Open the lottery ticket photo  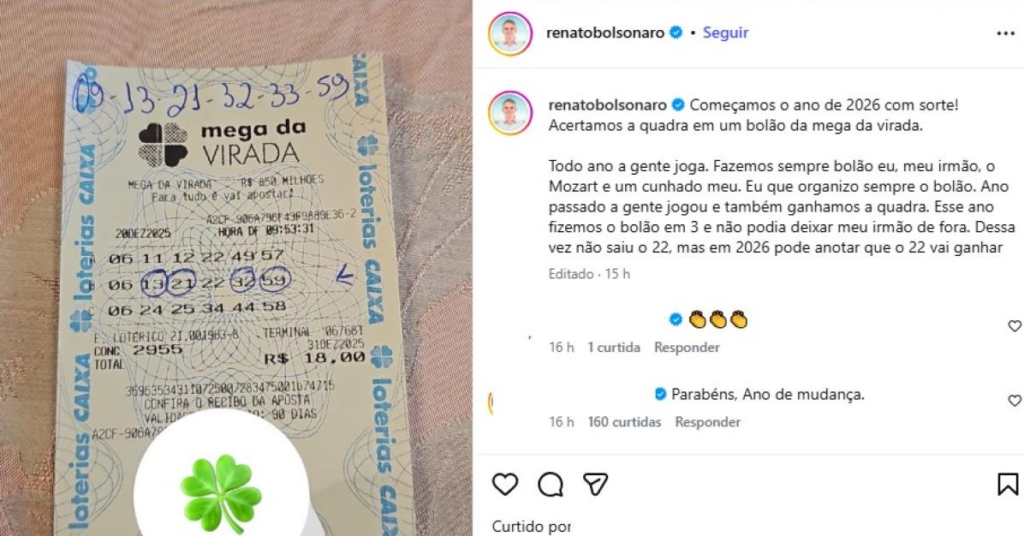pos(236,268)
